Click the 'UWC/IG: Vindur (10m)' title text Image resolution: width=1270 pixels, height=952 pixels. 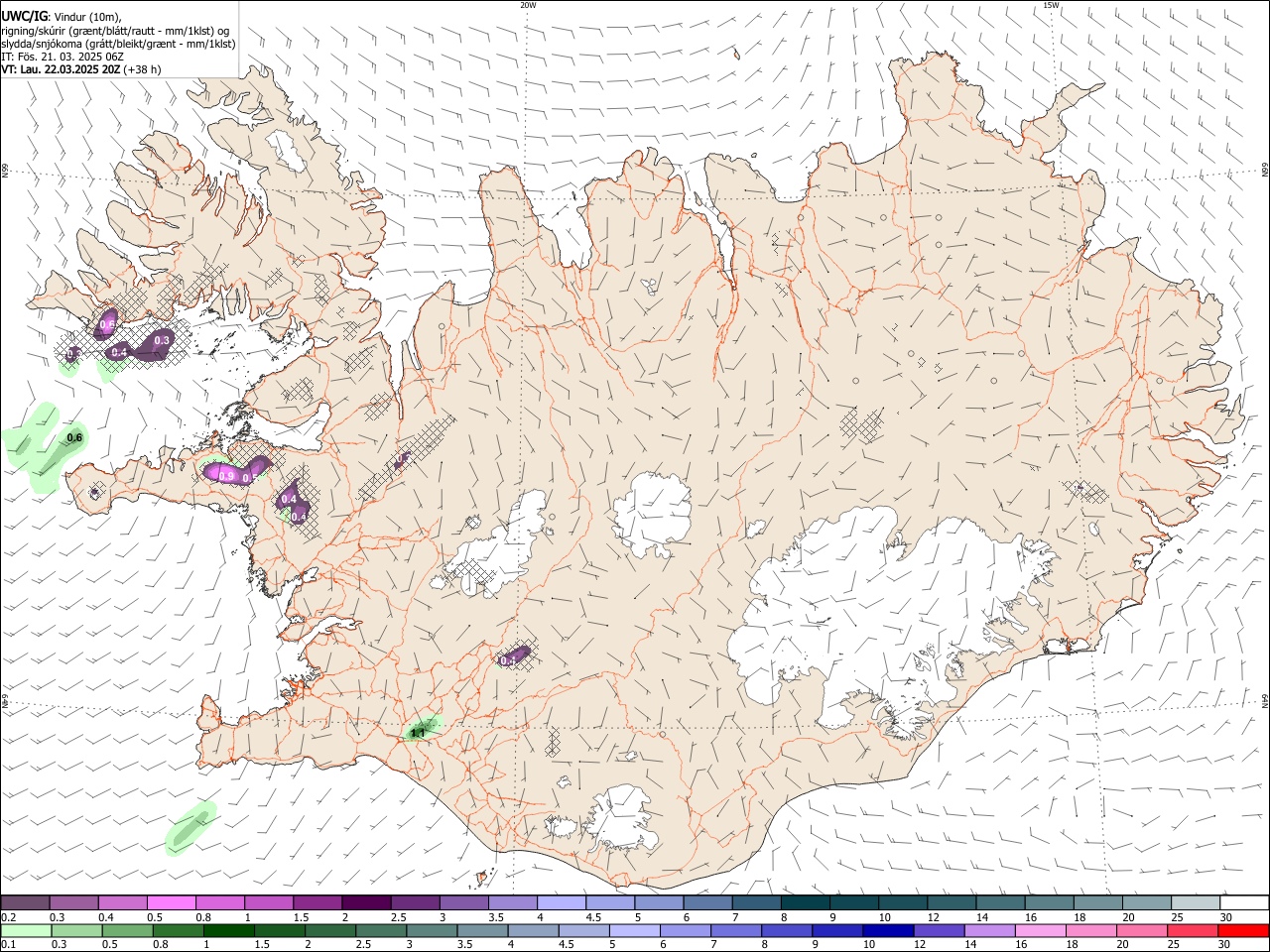pos(61,16)
